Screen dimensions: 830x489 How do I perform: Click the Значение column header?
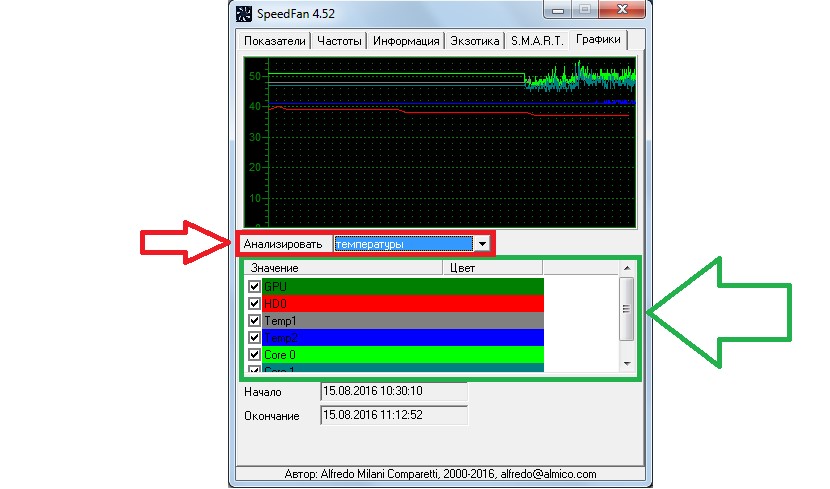344,268
